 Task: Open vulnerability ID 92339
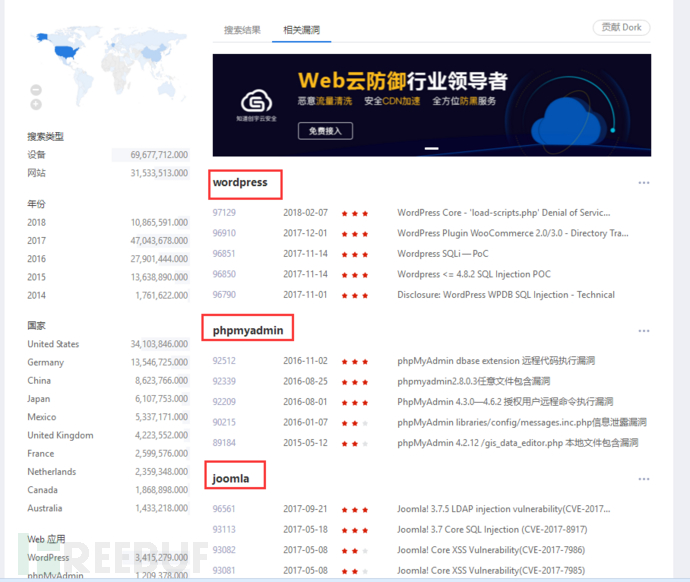tap(224, 381)
